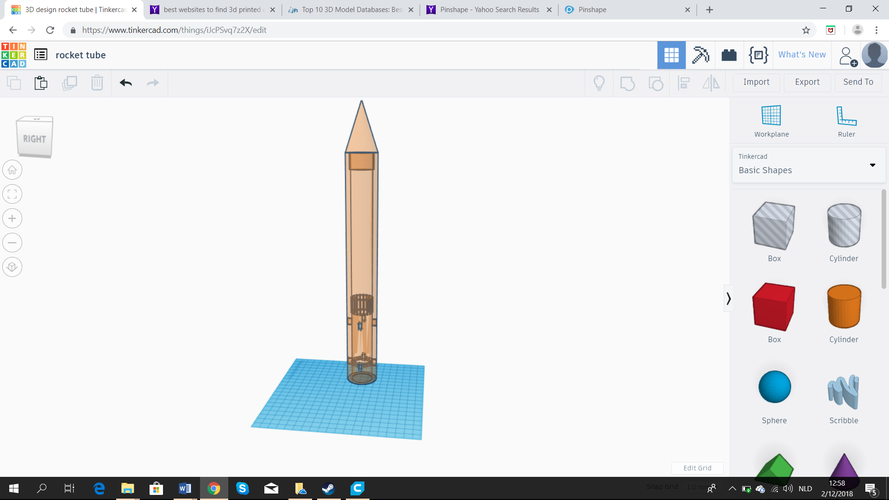Zoom in with the plus button
This screenshot has width=889, height=500.
click(x=12, y=219)
